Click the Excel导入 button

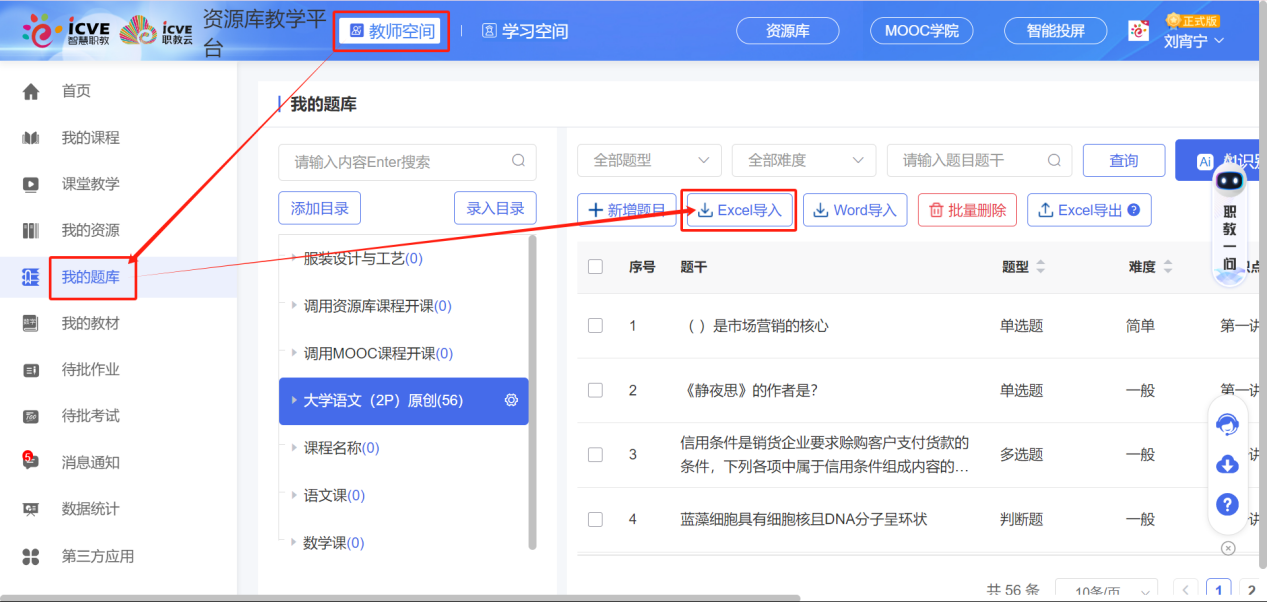pyautogui.click(x=739, y=210)
